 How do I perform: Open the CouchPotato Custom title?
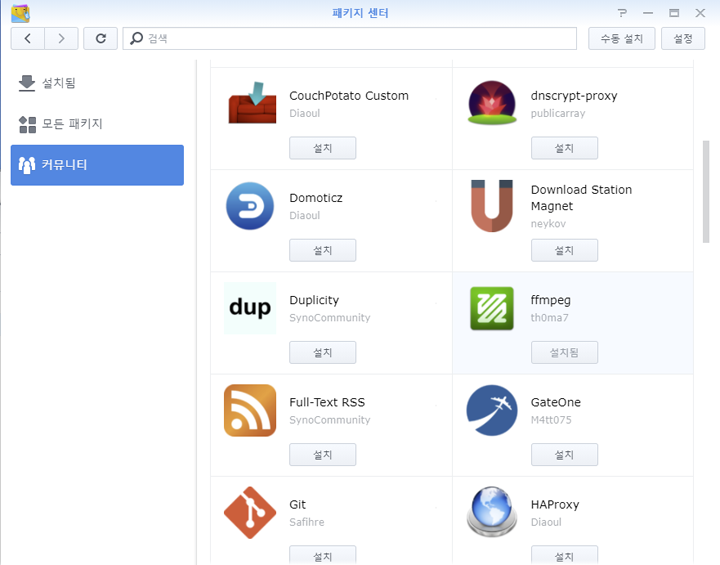[349, 96]
